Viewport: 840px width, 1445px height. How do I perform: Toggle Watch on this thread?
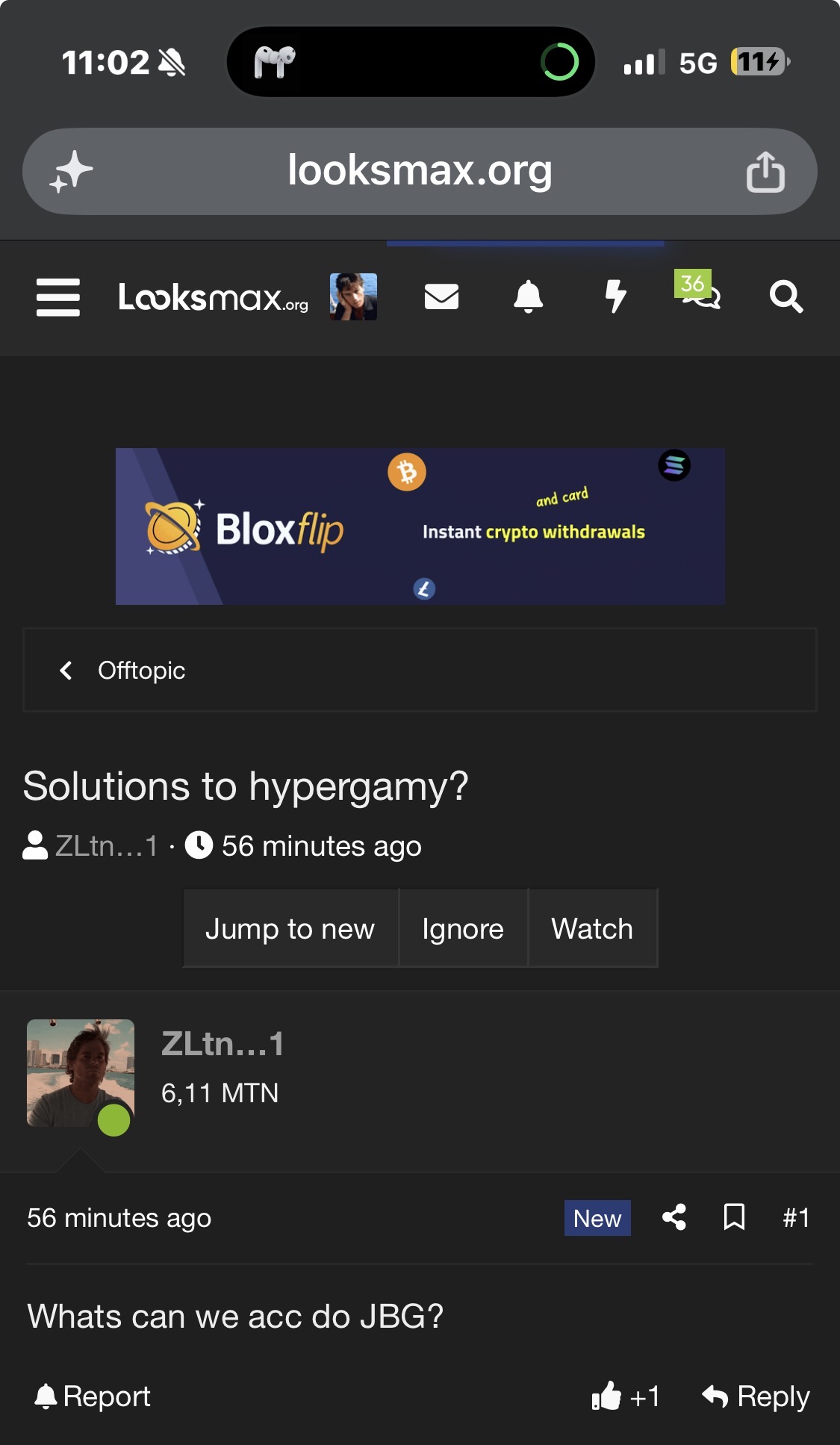click(x=592, y=928)
